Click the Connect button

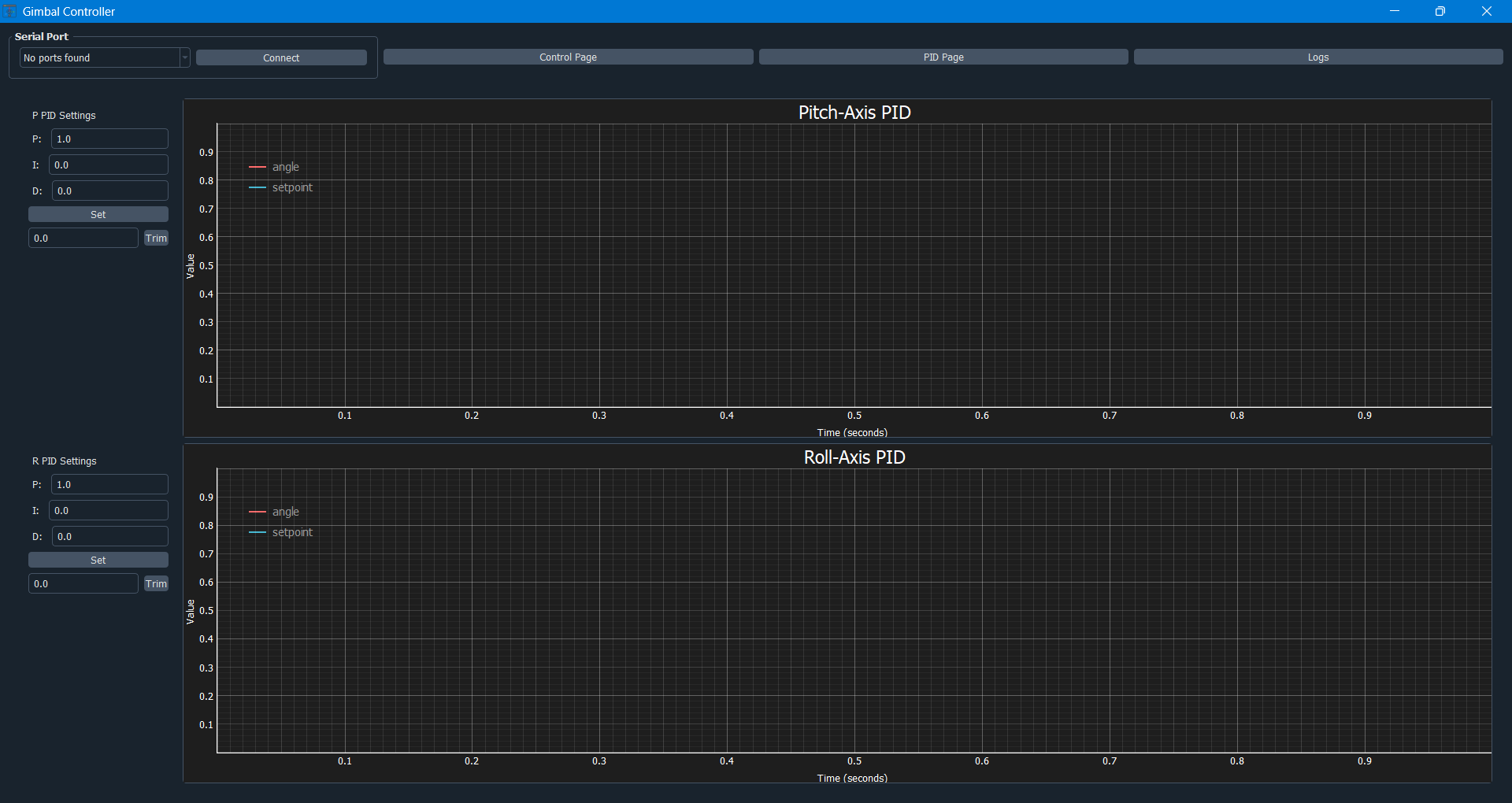coord(281,57)
